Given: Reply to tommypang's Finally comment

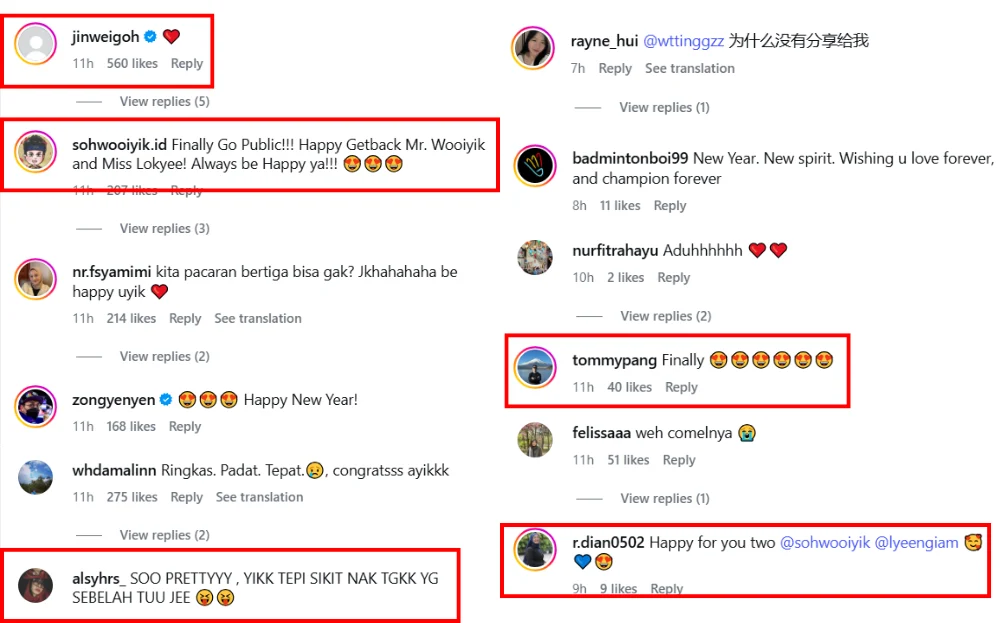Looking at the screenshot, I should (x=681, y=387).
